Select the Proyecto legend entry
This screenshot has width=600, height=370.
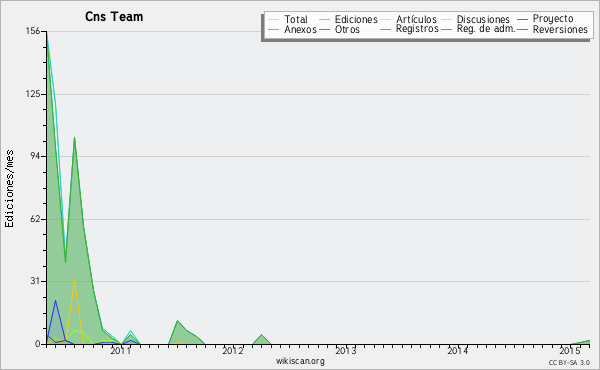553,19
